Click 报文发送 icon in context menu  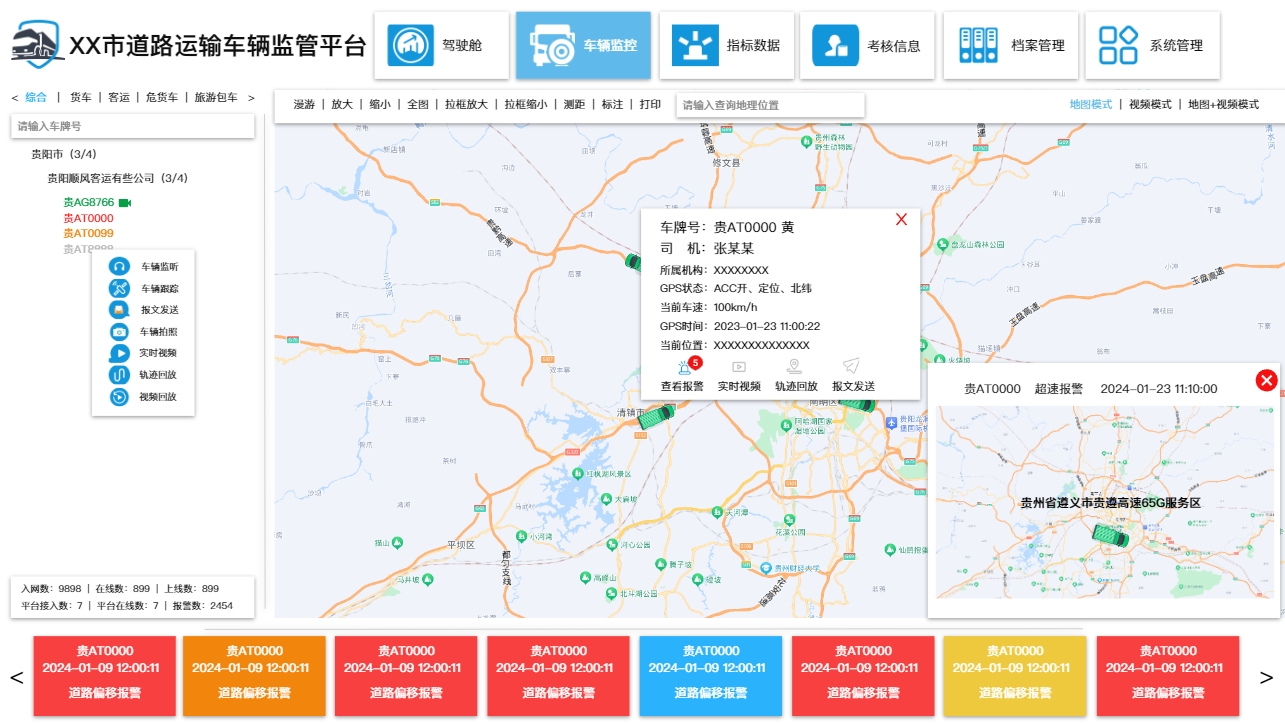pos(119,310)
